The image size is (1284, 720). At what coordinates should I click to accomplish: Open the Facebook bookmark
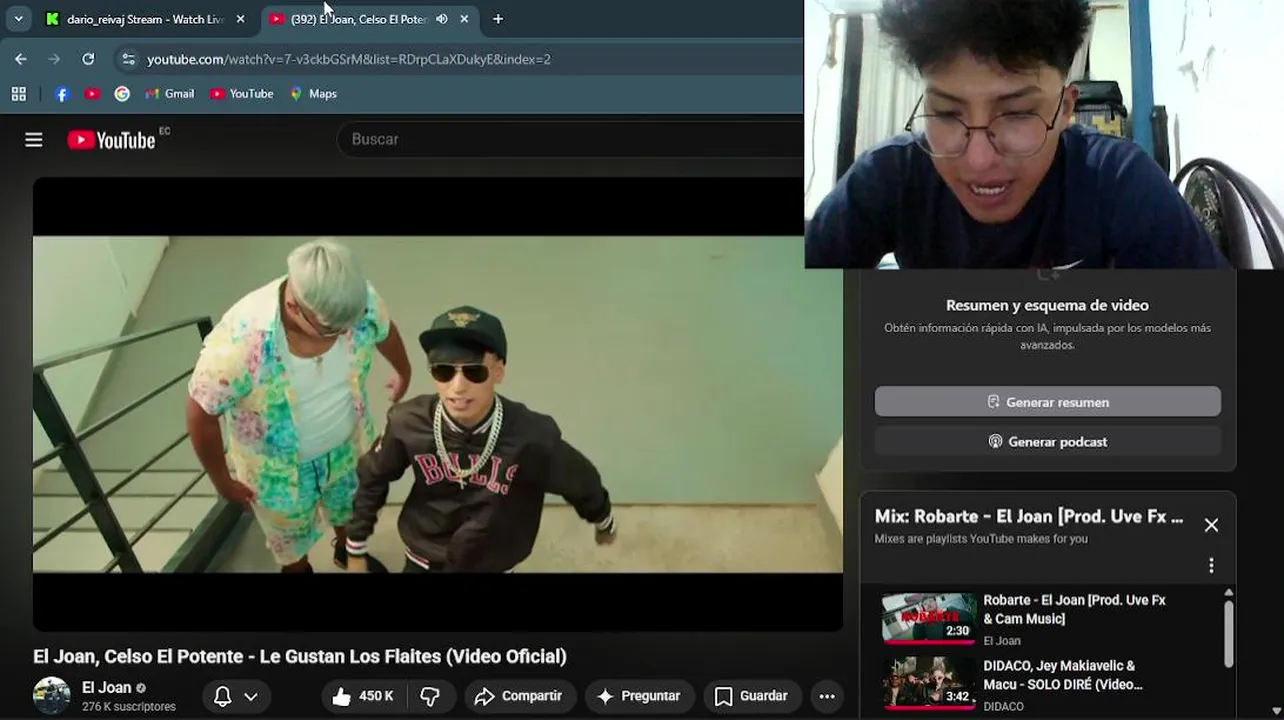click(x=61, y=94)
